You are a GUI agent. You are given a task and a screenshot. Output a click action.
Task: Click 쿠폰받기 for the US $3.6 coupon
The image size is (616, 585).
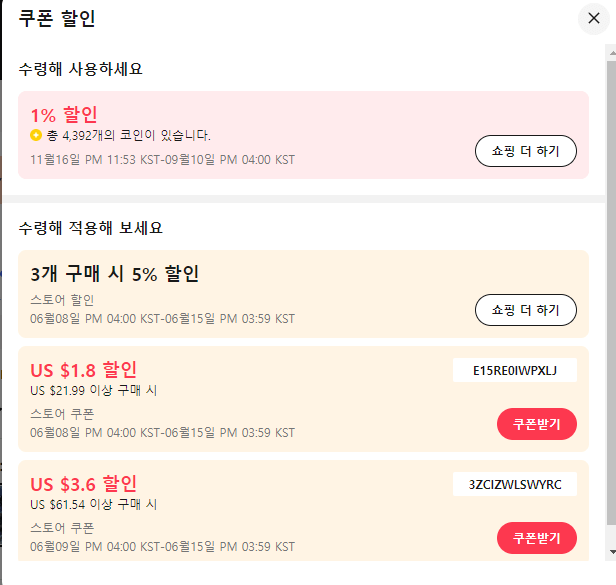click(x=537, y=538)
